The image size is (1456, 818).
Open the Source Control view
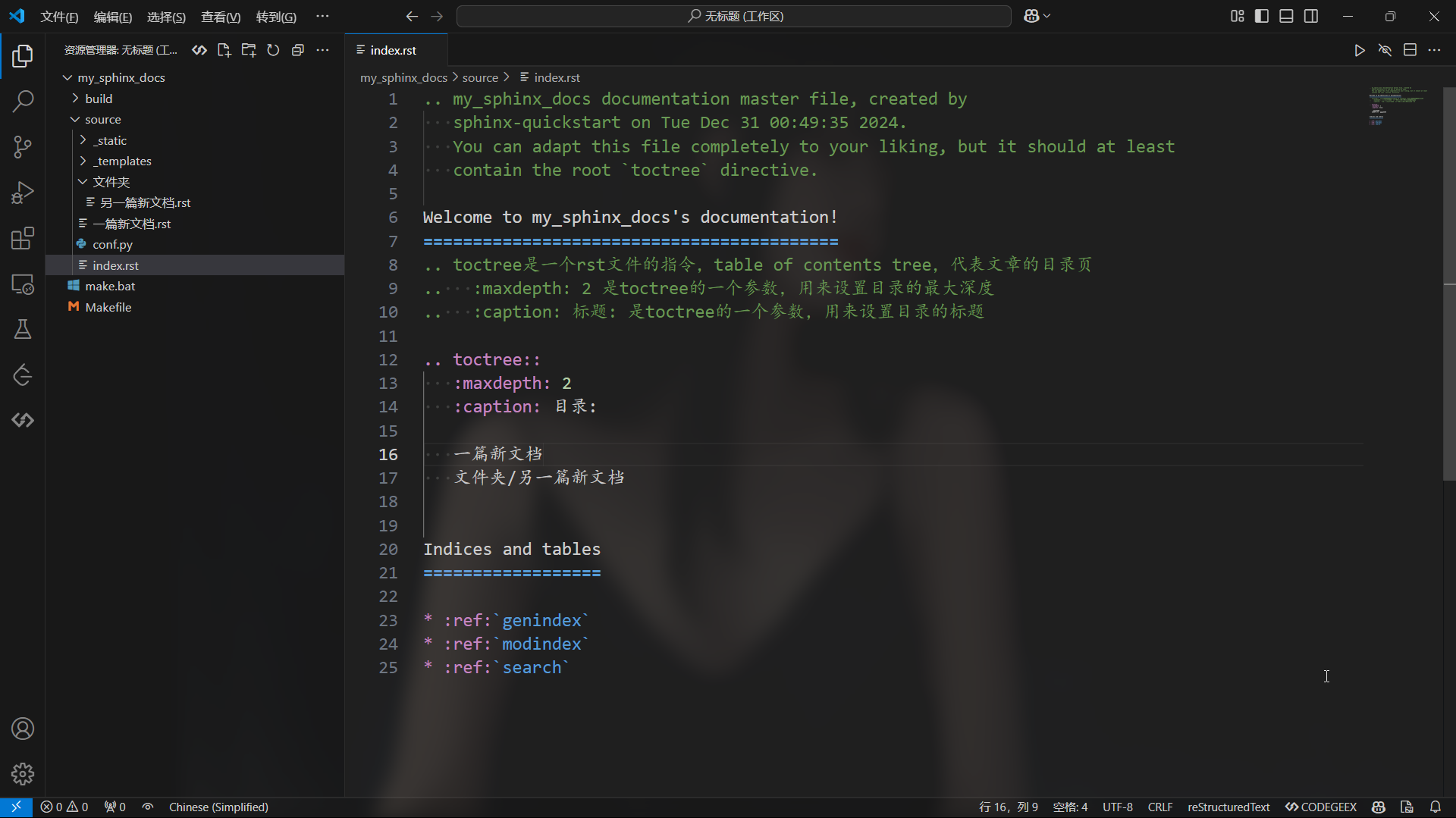coord(23,147)
